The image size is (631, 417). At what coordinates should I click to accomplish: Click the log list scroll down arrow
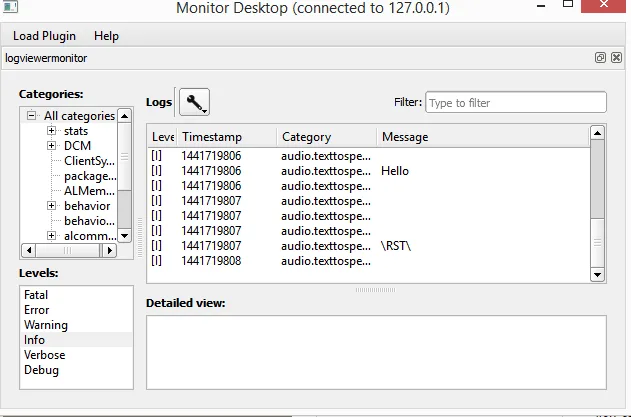pos(597,275)
